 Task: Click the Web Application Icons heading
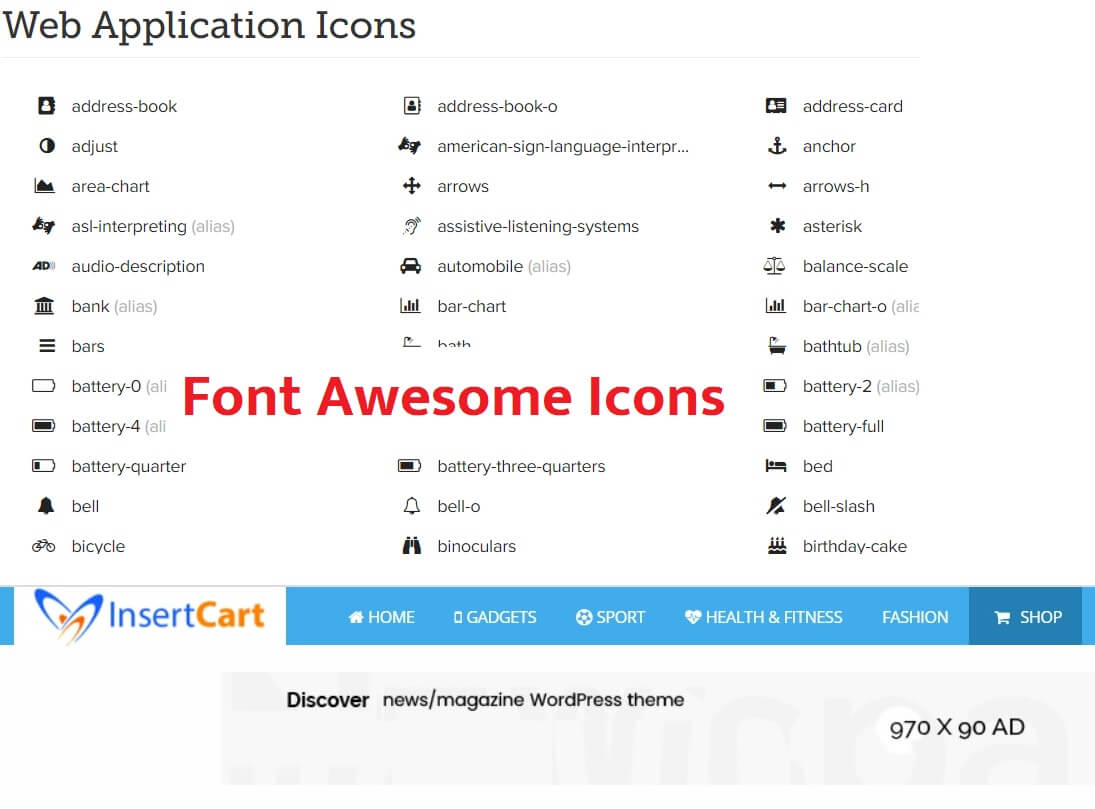209,26
